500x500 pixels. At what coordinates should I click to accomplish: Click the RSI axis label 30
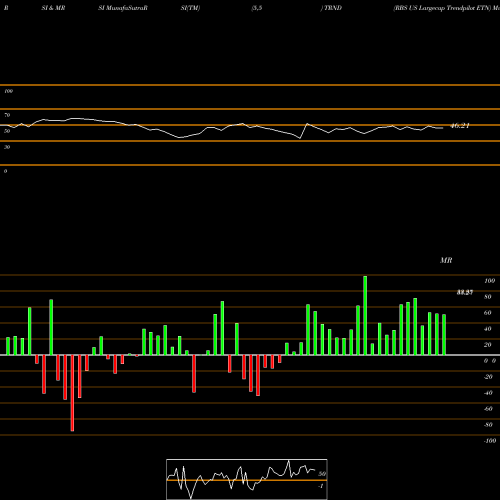click(x=7, y=147)
